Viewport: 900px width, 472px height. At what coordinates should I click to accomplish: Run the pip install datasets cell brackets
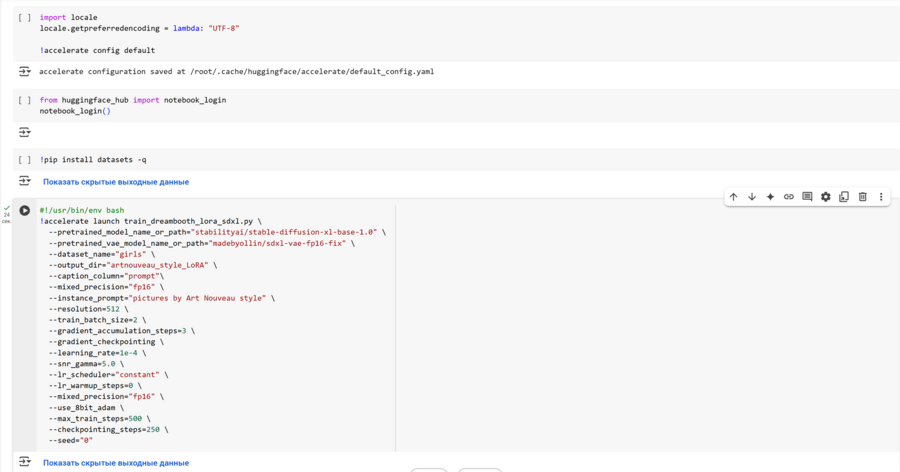[x=25, y=159]
